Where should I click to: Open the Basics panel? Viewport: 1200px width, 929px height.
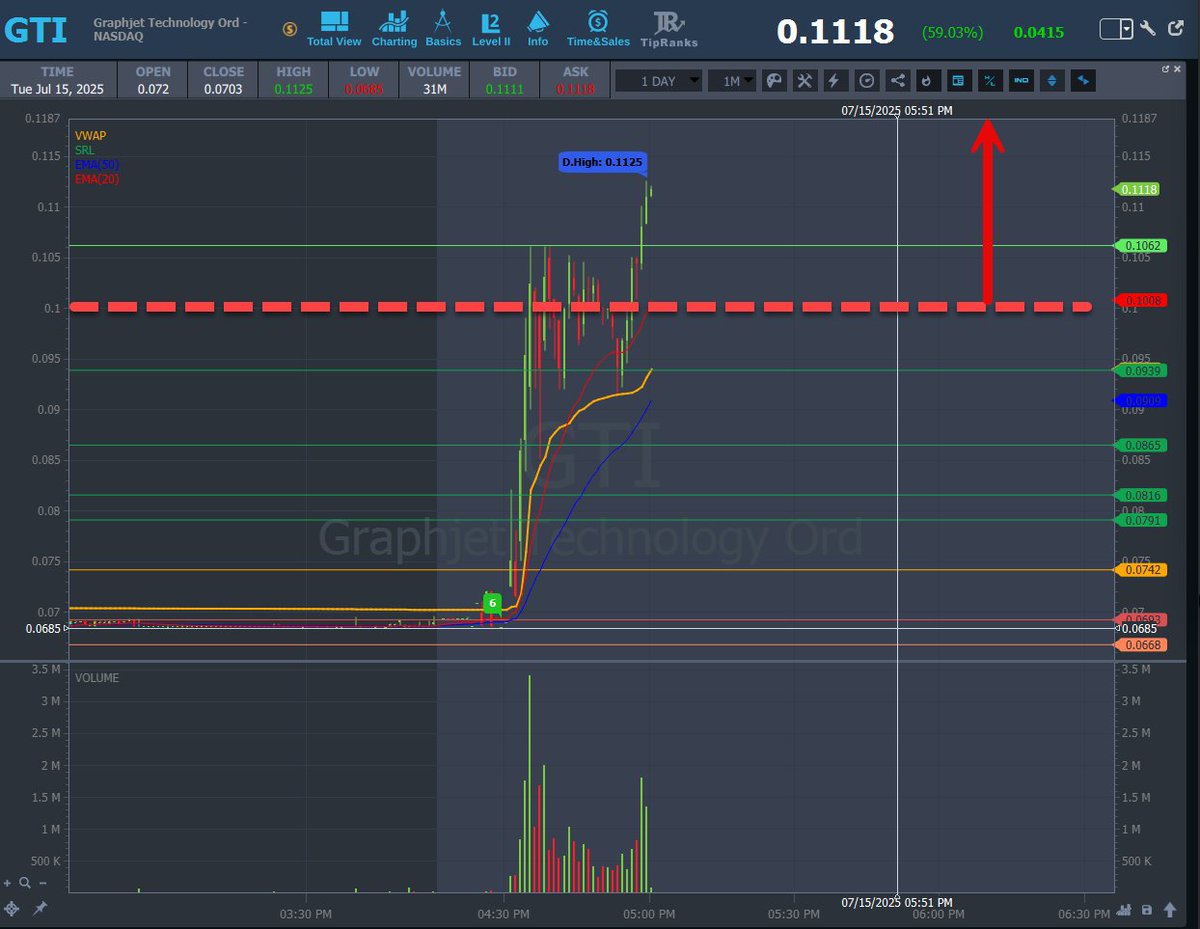tap(443, 28)
